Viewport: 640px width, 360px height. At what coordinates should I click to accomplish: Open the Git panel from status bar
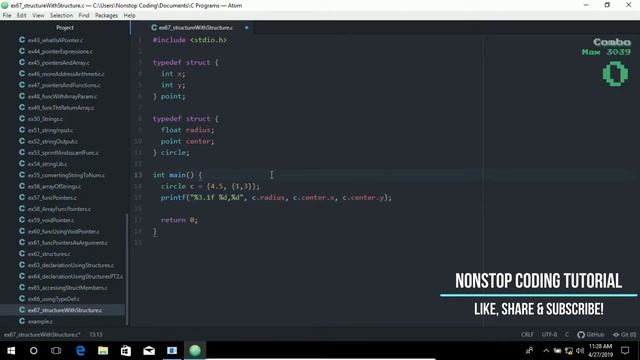click(624, 335)
